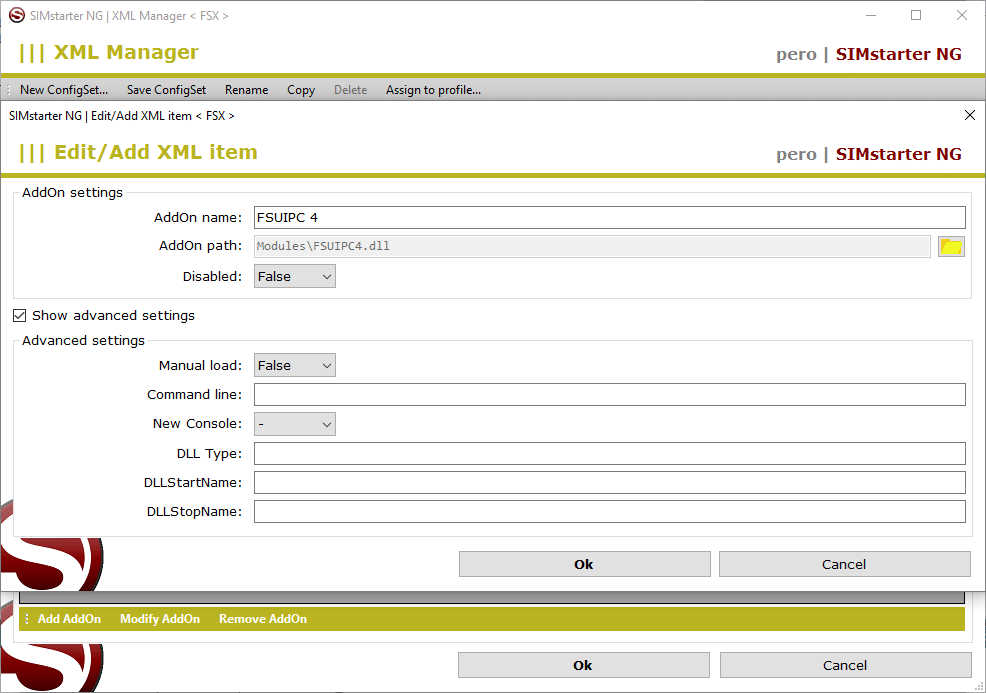Click New ConfigSet... in toolbar
The image size is (986, 693).
click(64, 90)
